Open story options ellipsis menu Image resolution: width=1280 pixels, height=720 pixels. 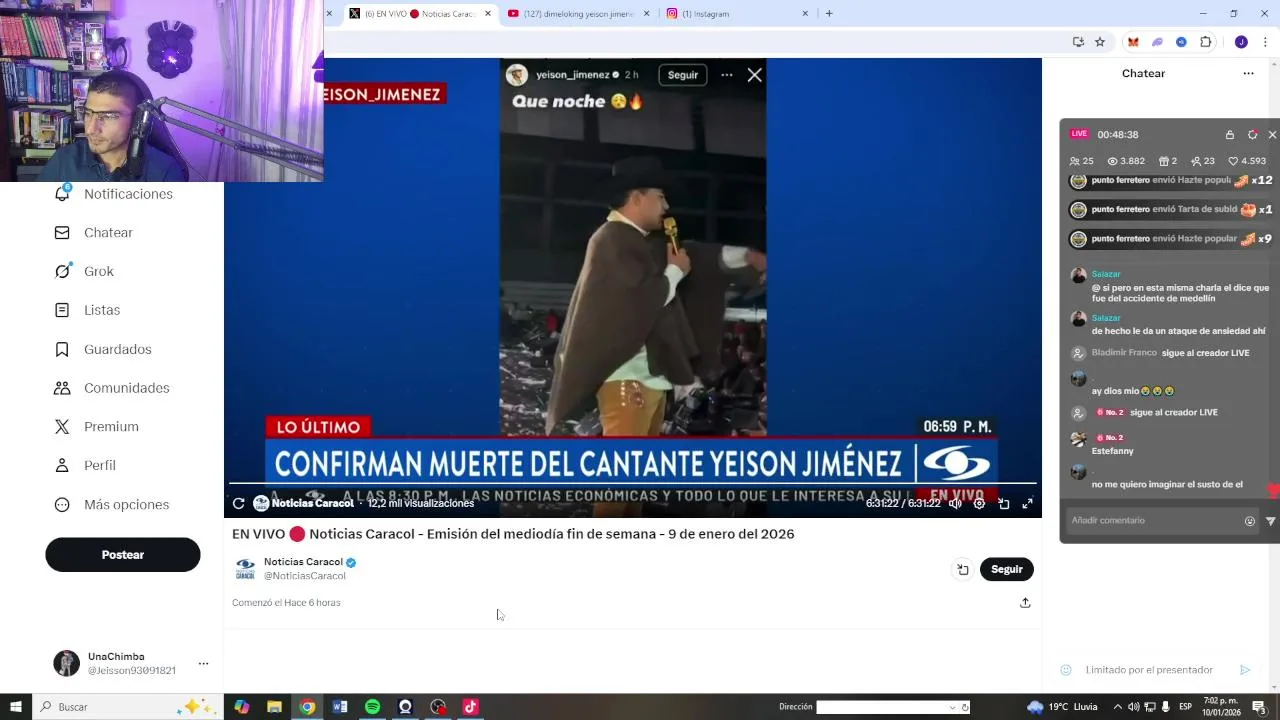pos(727,75)
